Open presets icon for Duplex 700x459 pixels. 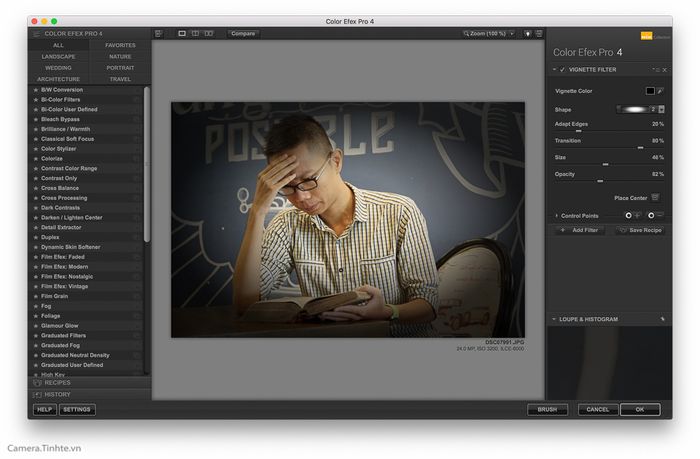[x=137, y=237]
